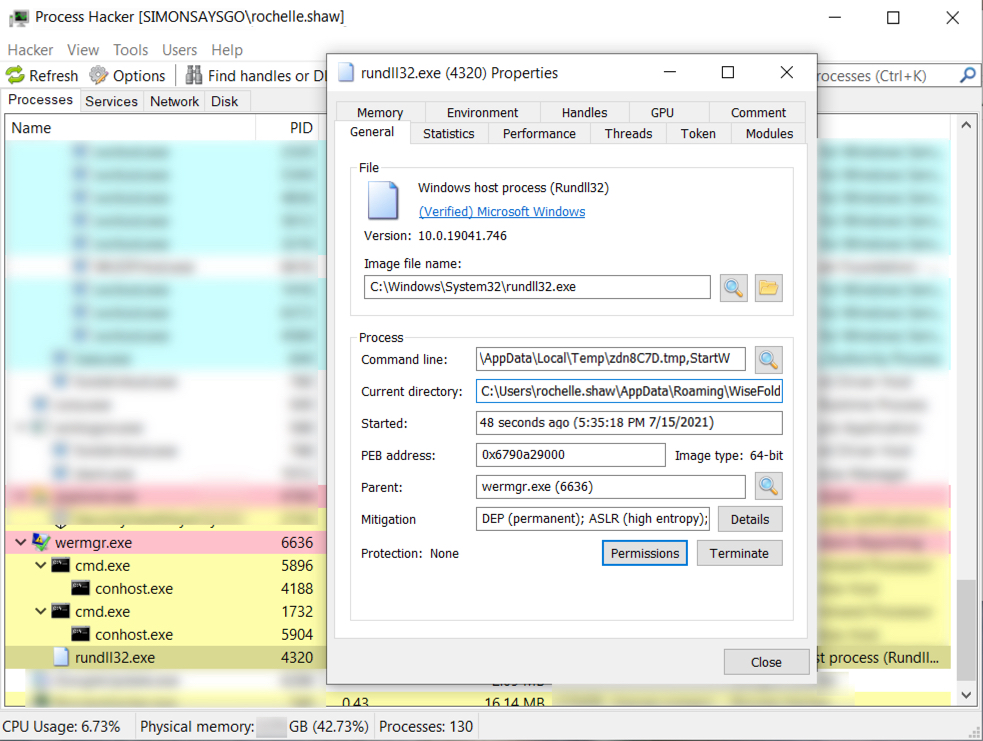Image resolution: width=983 pixels, height=741 pixels.
Task: Sort processes by Name column header
Action: (130, 128)
